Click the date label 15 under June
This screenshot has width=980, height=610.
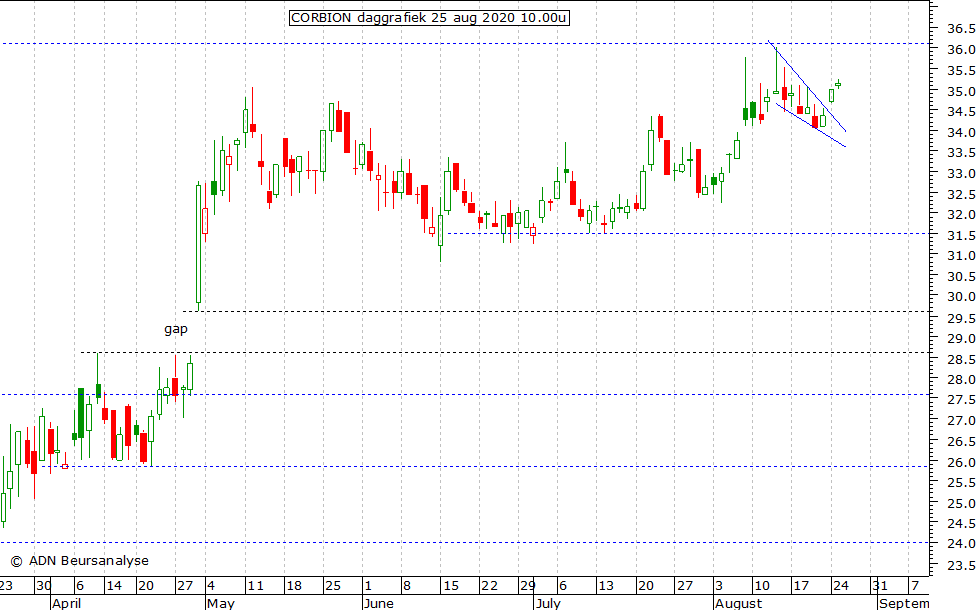pyautogui.click(x=450, y=586)
